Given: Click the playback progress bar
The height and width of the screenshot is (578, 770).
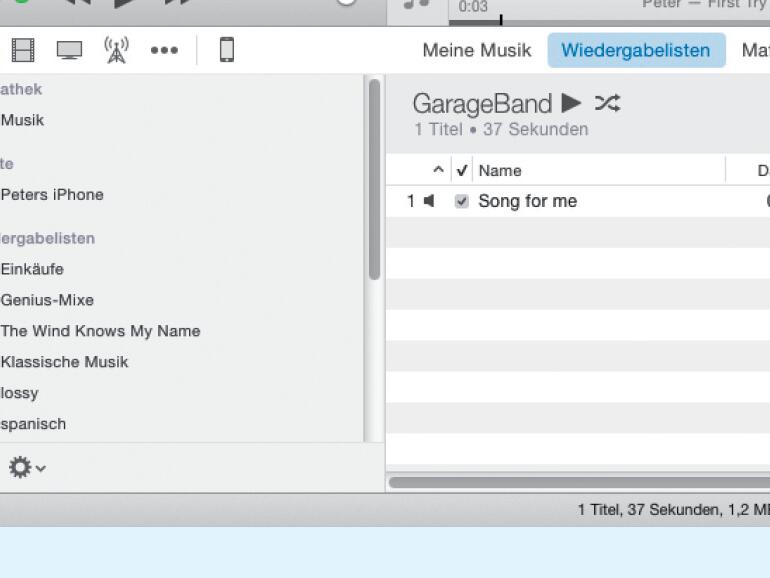Looking at the screenshot, I should (609, 23).
